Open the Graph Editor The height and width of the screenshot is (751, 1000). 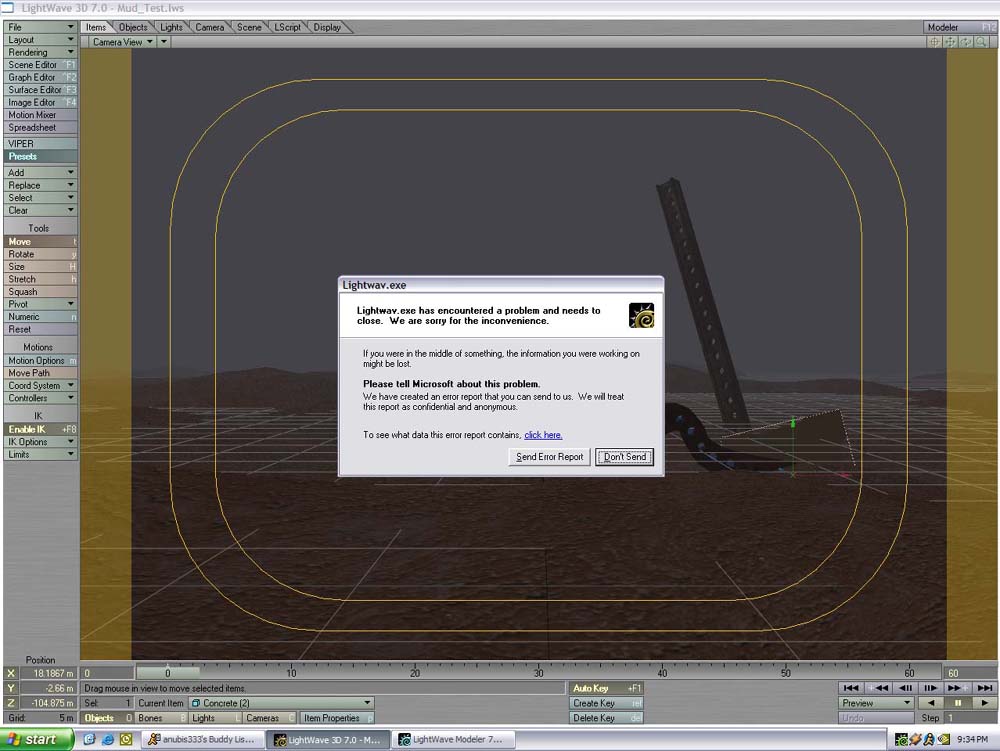40,77
